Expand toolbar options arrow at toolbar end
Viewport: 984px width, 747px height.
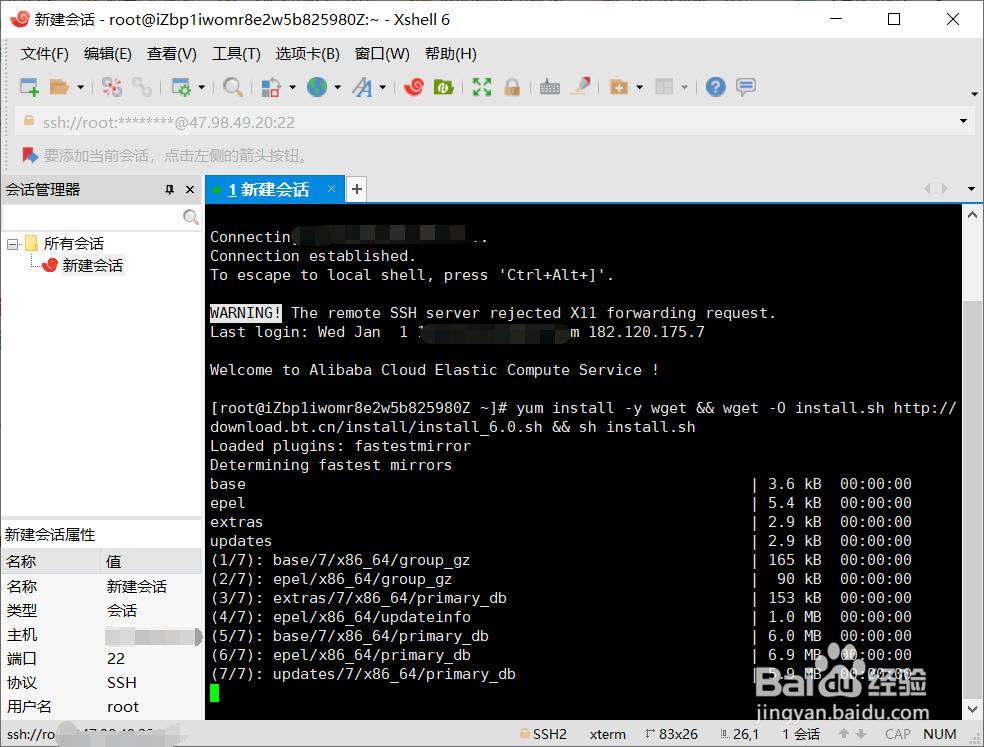click(974, 94)
